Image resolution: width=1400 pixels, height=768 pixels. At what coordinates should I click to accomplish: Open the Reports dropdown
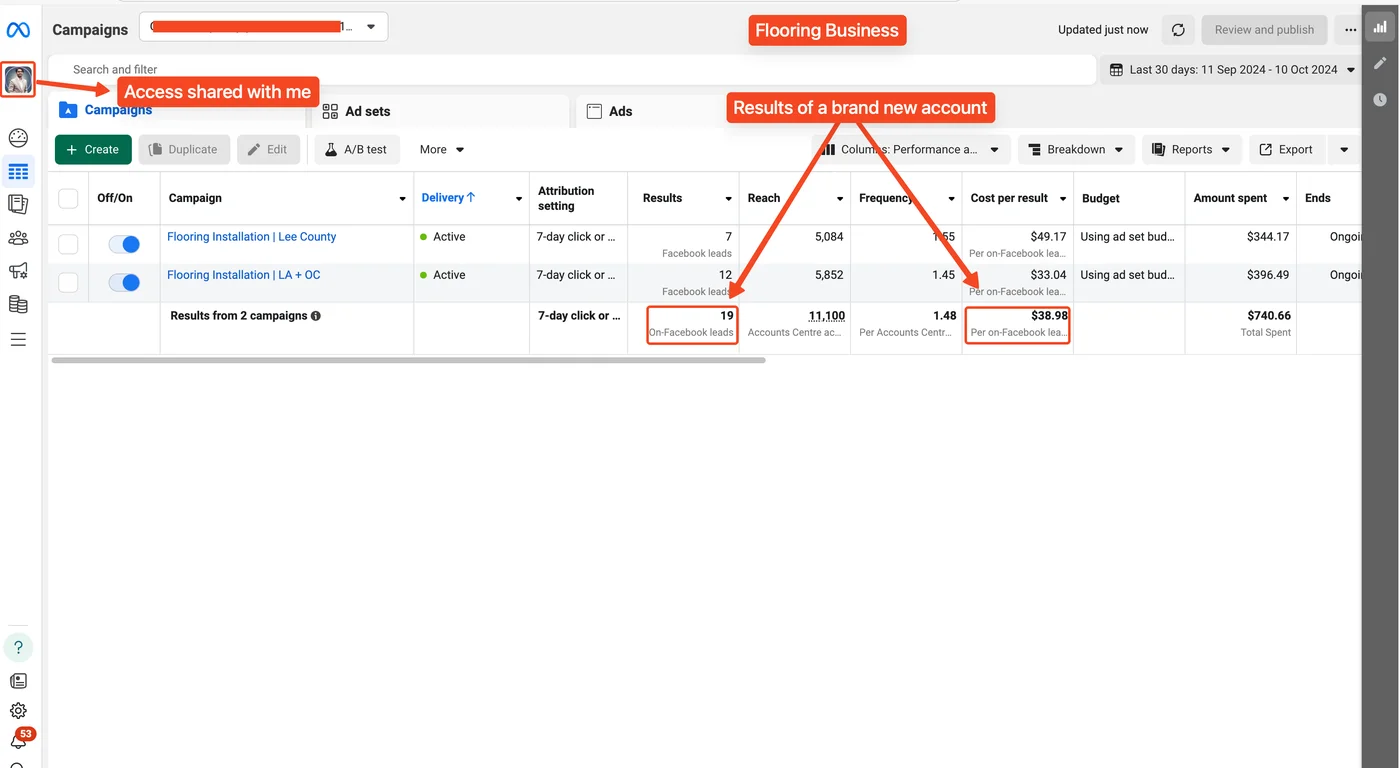[x=1191, y=150]
